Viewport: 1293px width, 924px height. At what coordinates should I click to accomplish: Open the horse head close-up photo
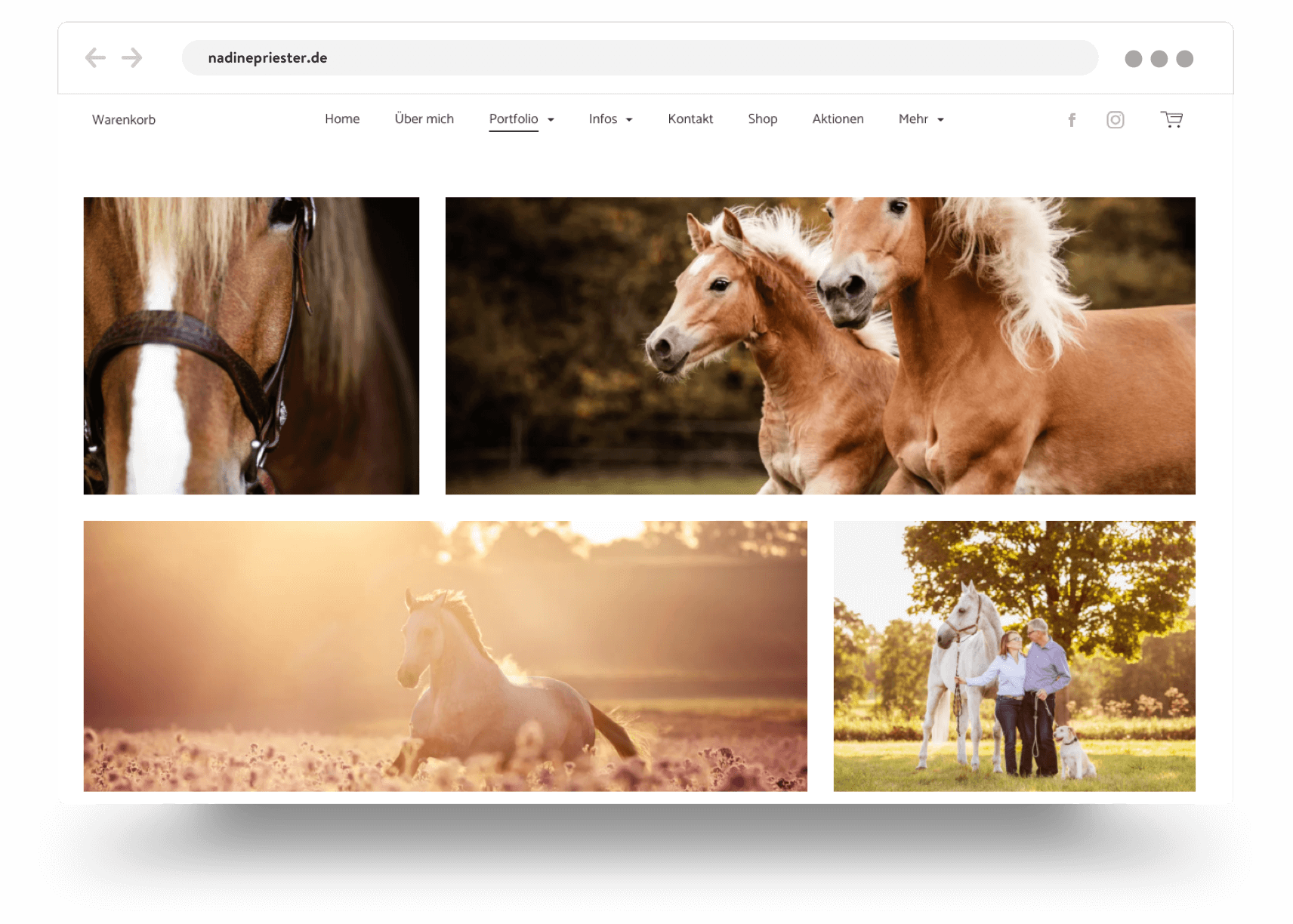pos(252,346)
